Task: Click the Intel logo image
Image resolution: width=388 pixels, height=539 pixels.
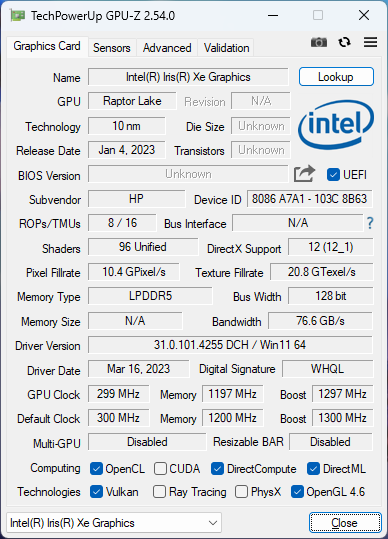Action: [x=336, y=125]
